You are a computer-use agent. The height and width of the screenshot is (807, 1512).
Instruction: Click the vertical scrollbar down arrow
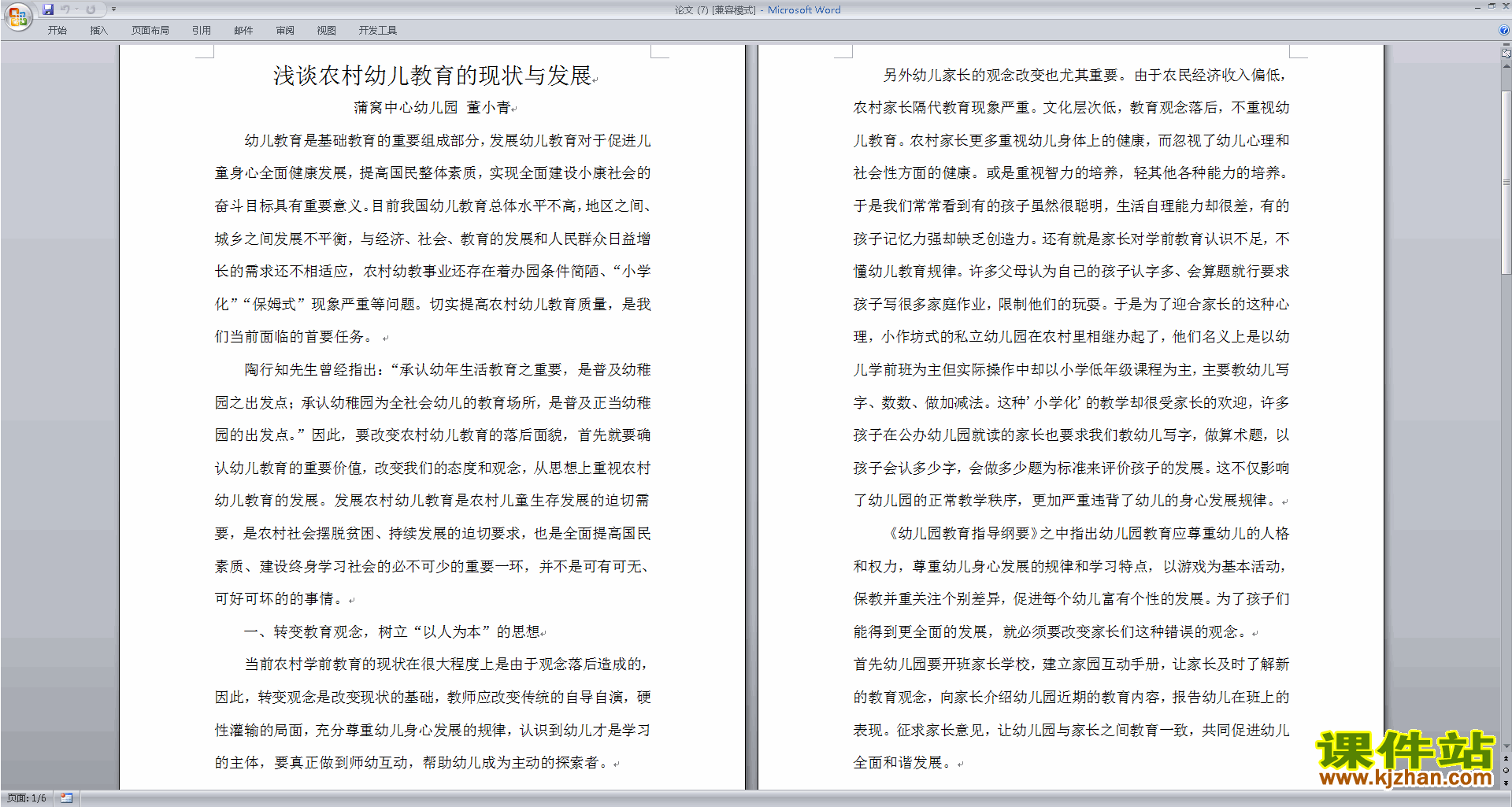(1506, 746)
